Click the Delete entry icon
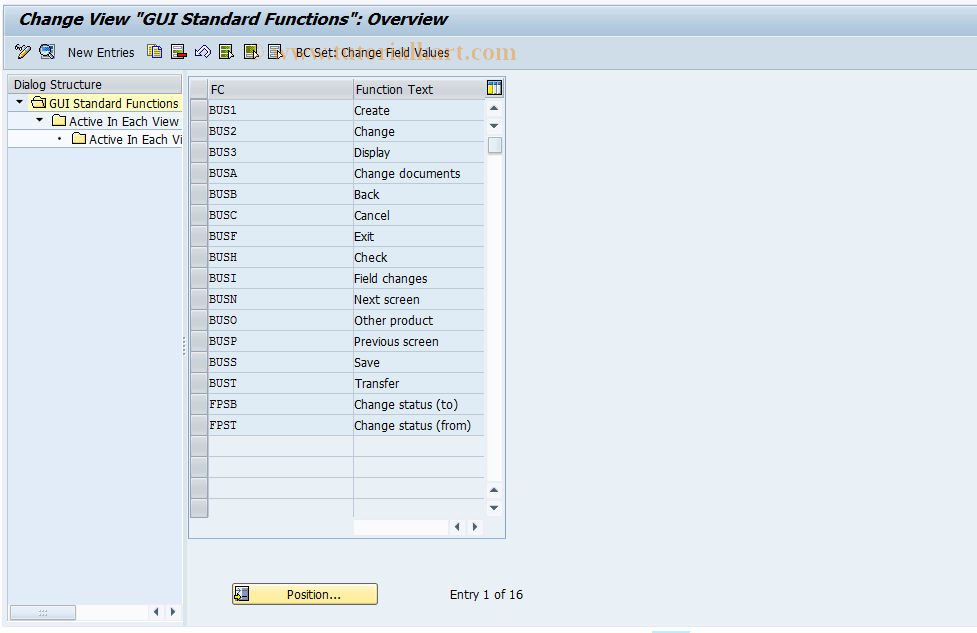The height and width of the screenshot is (633, 977). click(179, 52)
